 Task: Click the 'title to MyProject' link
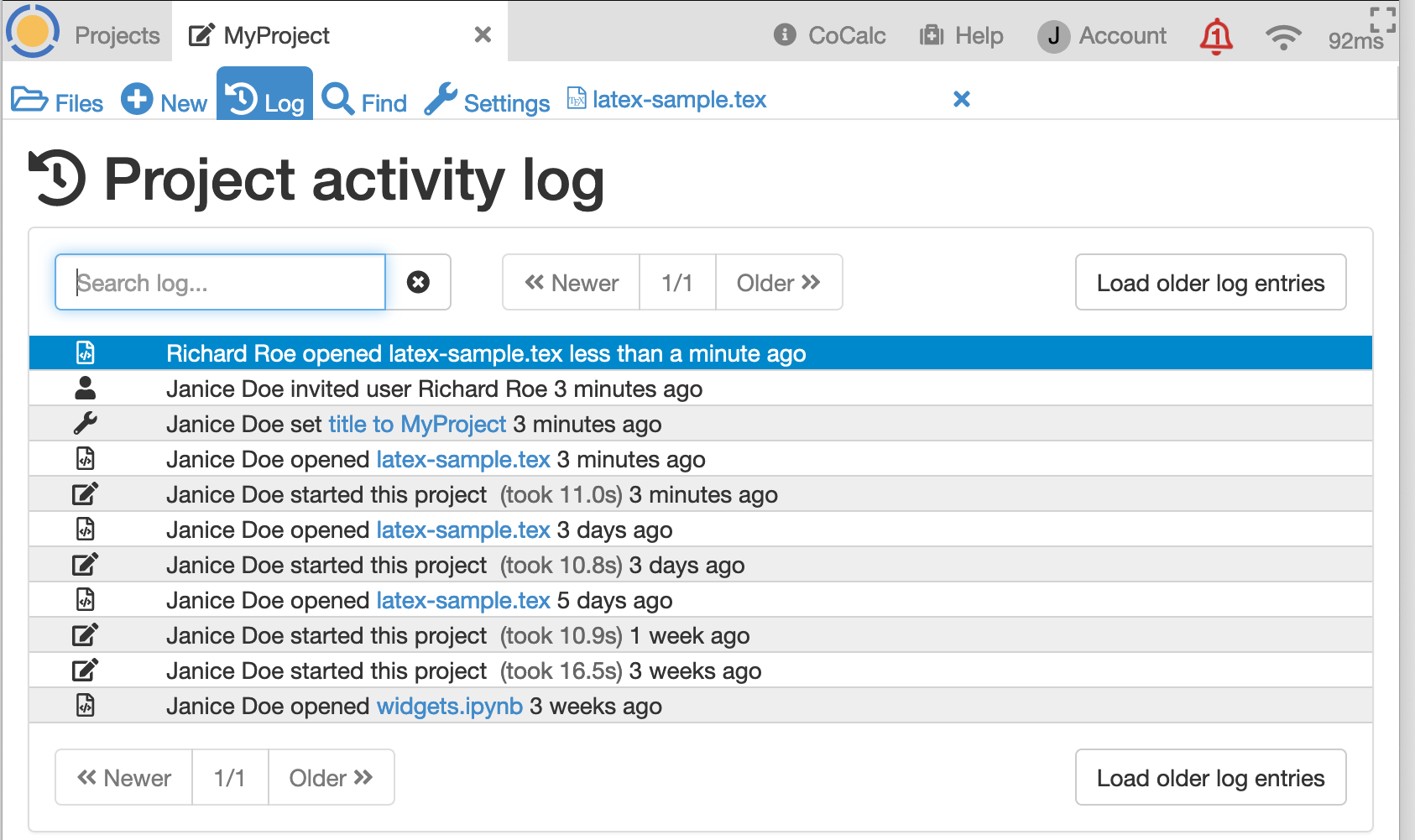pos(417,425)
